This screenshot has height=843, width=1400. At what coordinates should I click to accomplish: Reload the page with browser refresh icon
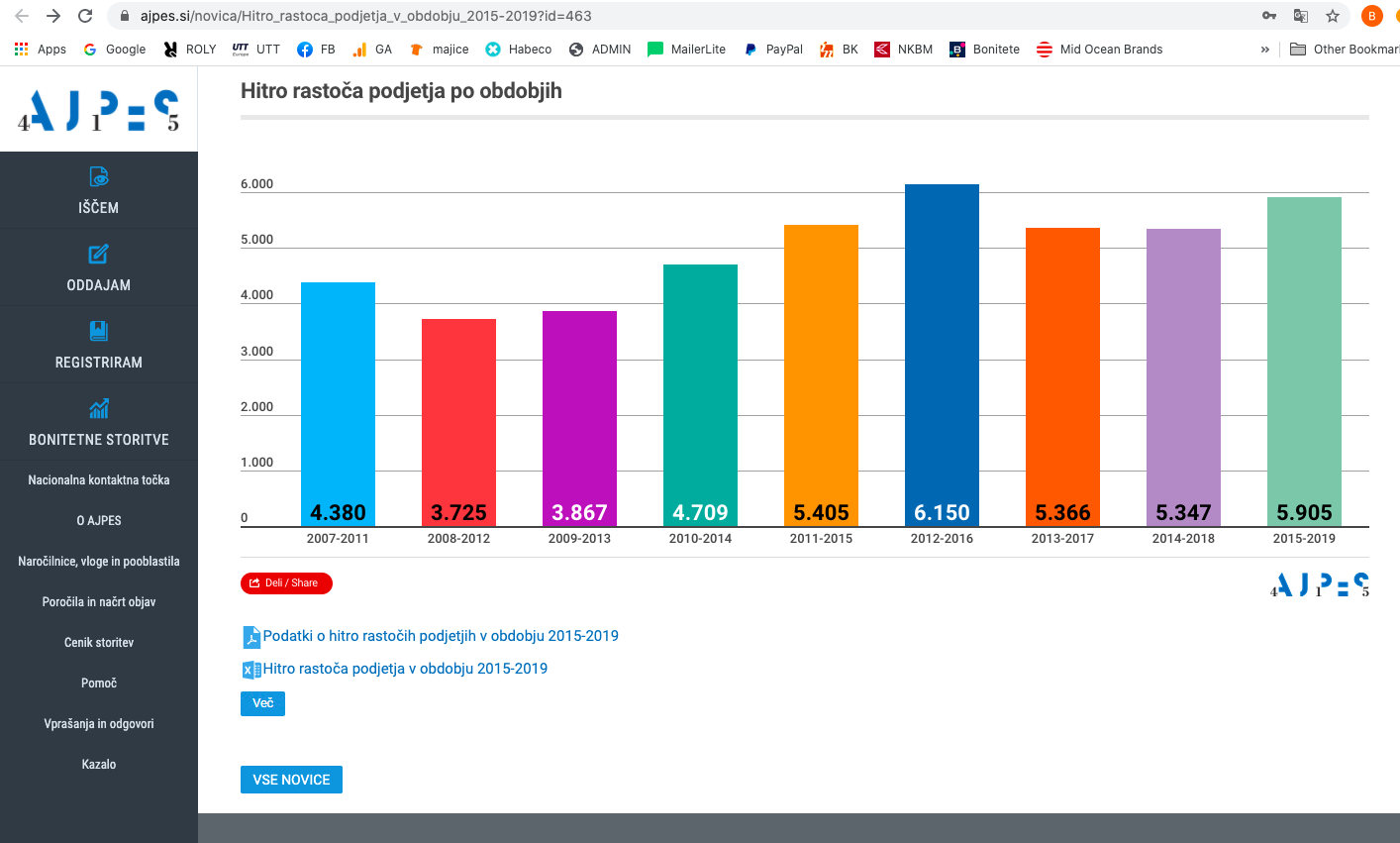[x=85, y=16]
